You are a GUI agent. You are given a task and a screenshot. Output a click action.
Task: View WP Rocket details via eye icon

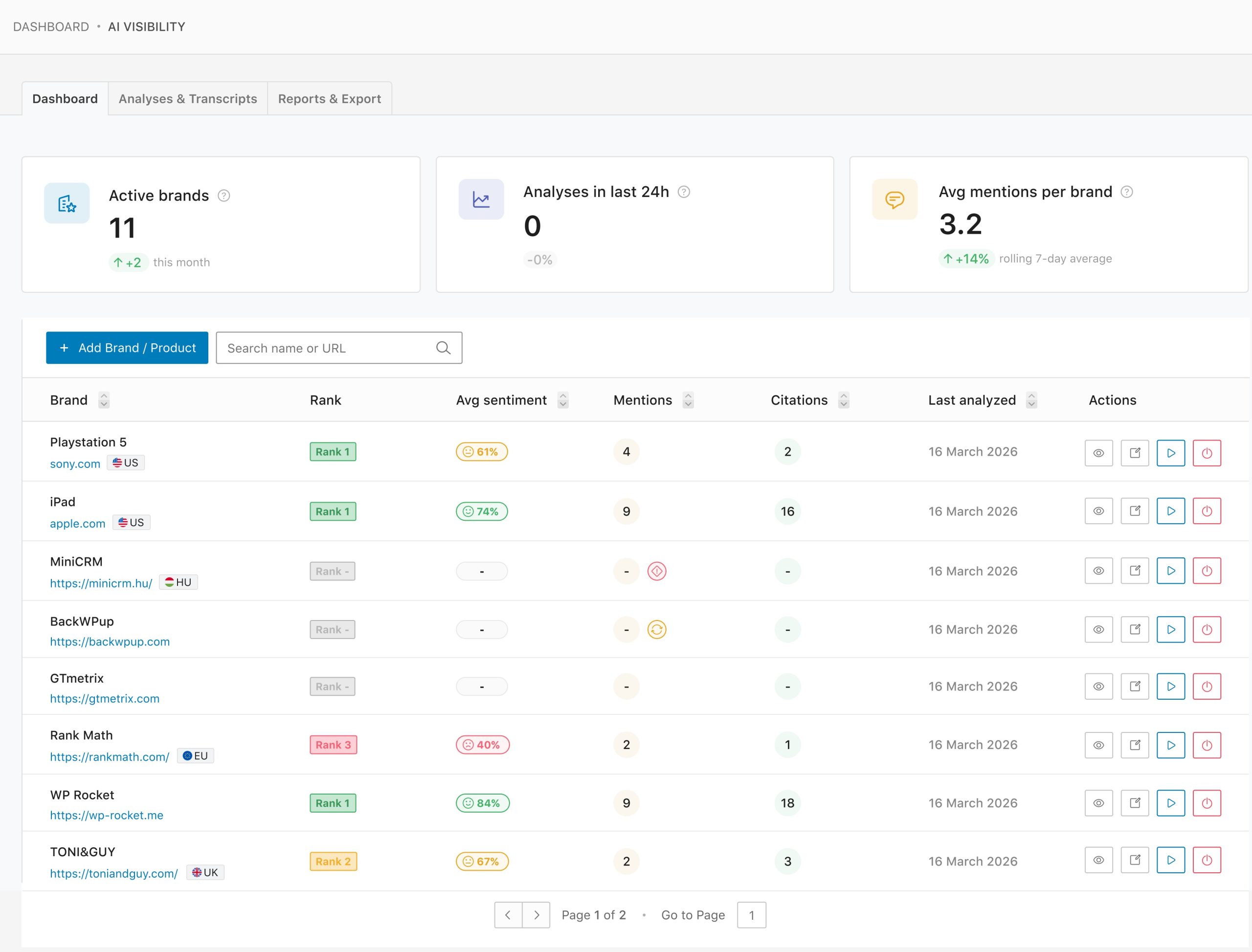click(x=1098, y=803)
